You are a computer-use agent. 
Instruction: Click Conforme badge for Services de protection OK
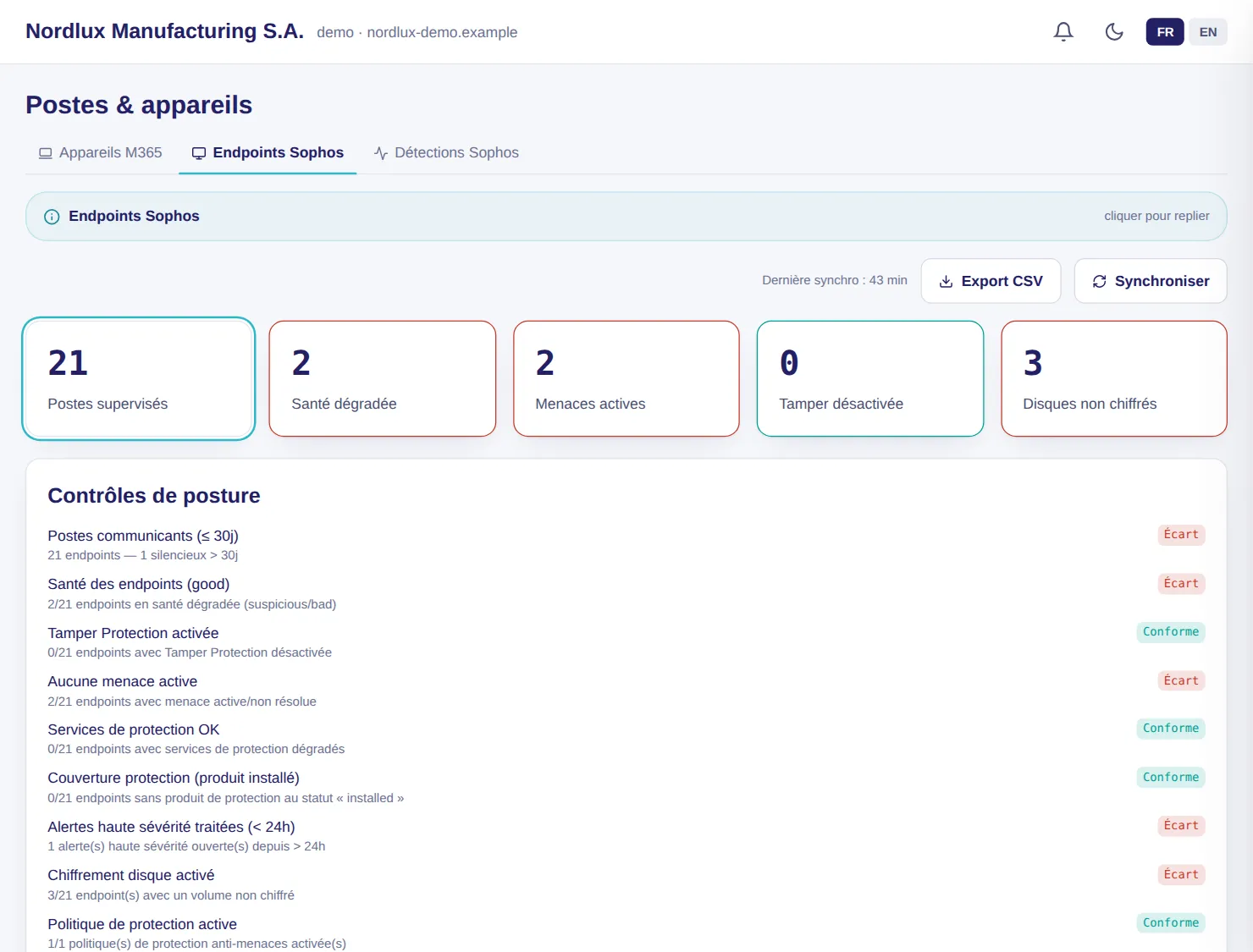(x=1171, y=729)
